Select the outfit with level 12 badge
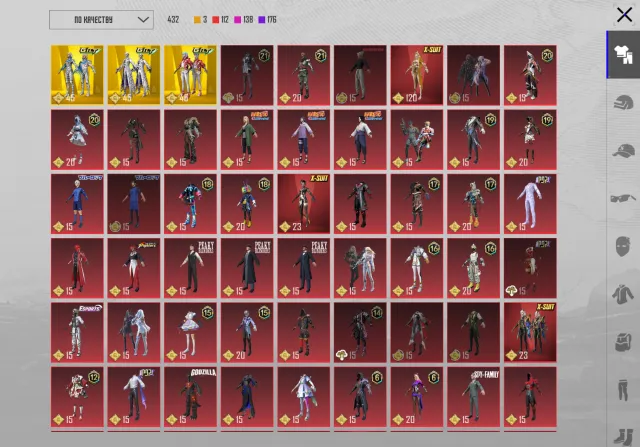The width and height of the screenshot is (640, 447). coord(77,397)
